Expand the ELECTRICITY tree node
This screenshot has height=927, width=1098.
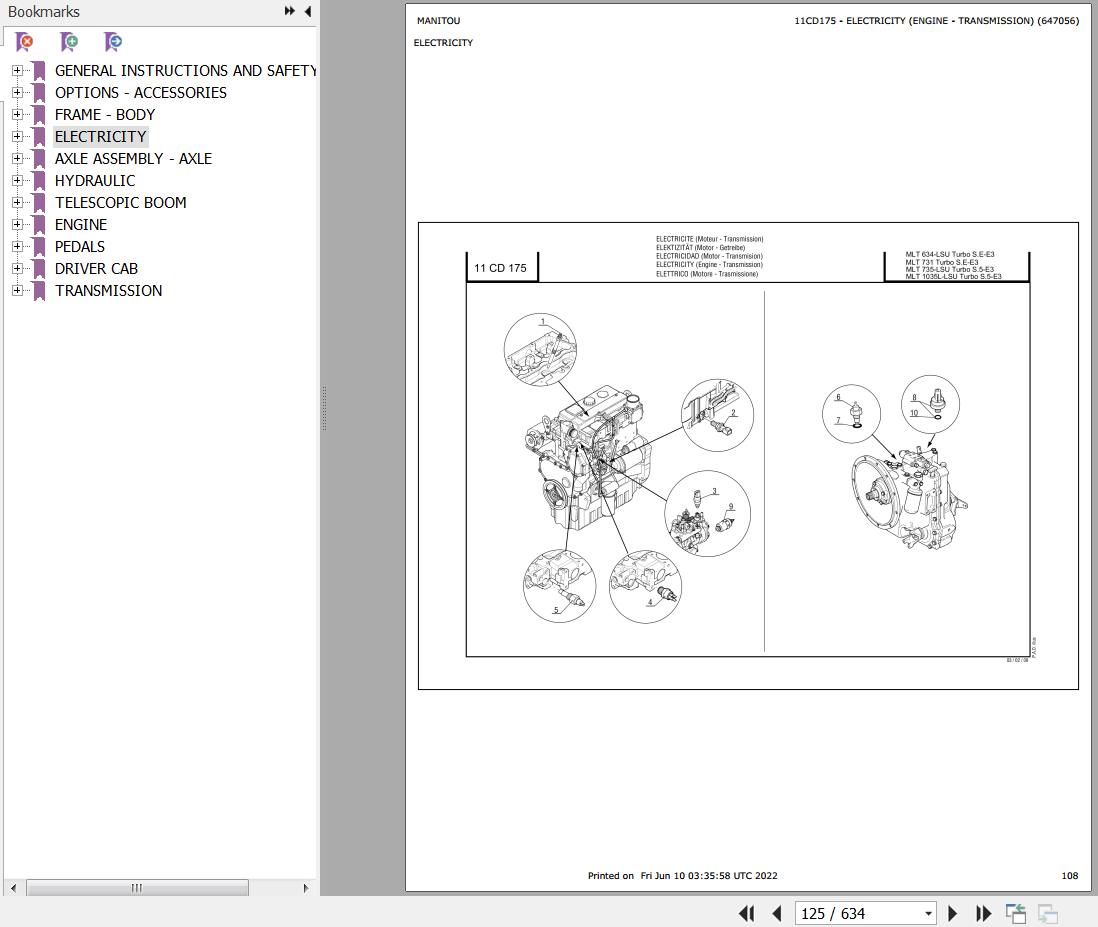tap(17, 137)
